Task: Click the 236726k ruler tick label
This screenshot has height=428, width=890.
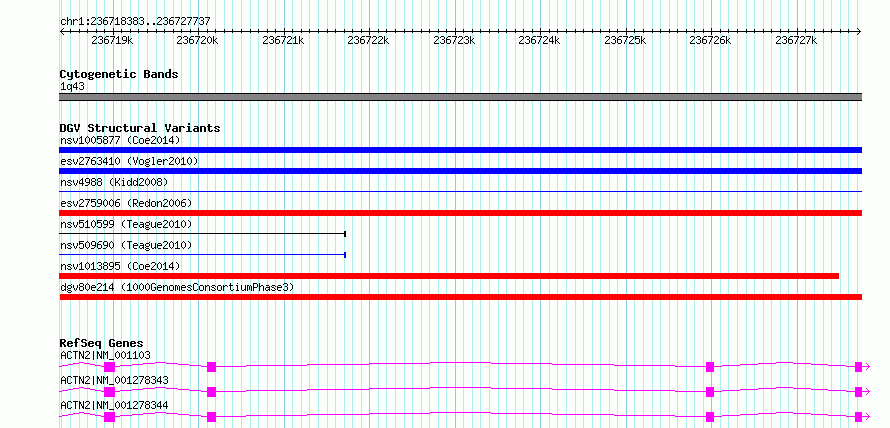Action: click(x=710, y=40)
